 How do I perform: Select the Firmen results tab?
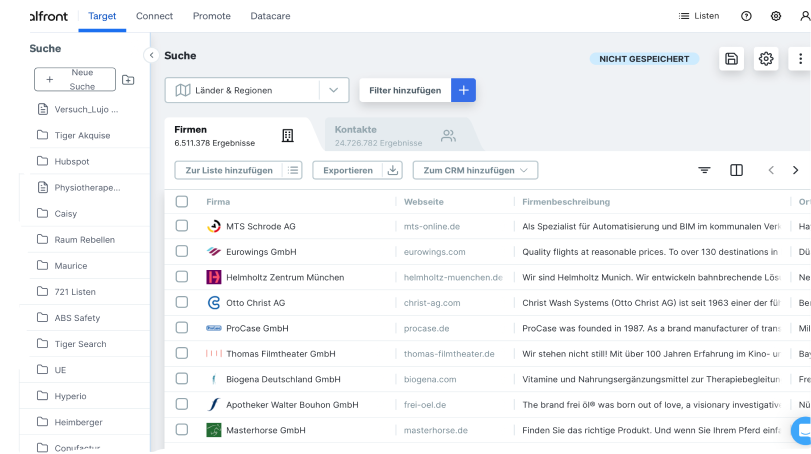click(x=238, y=135)
